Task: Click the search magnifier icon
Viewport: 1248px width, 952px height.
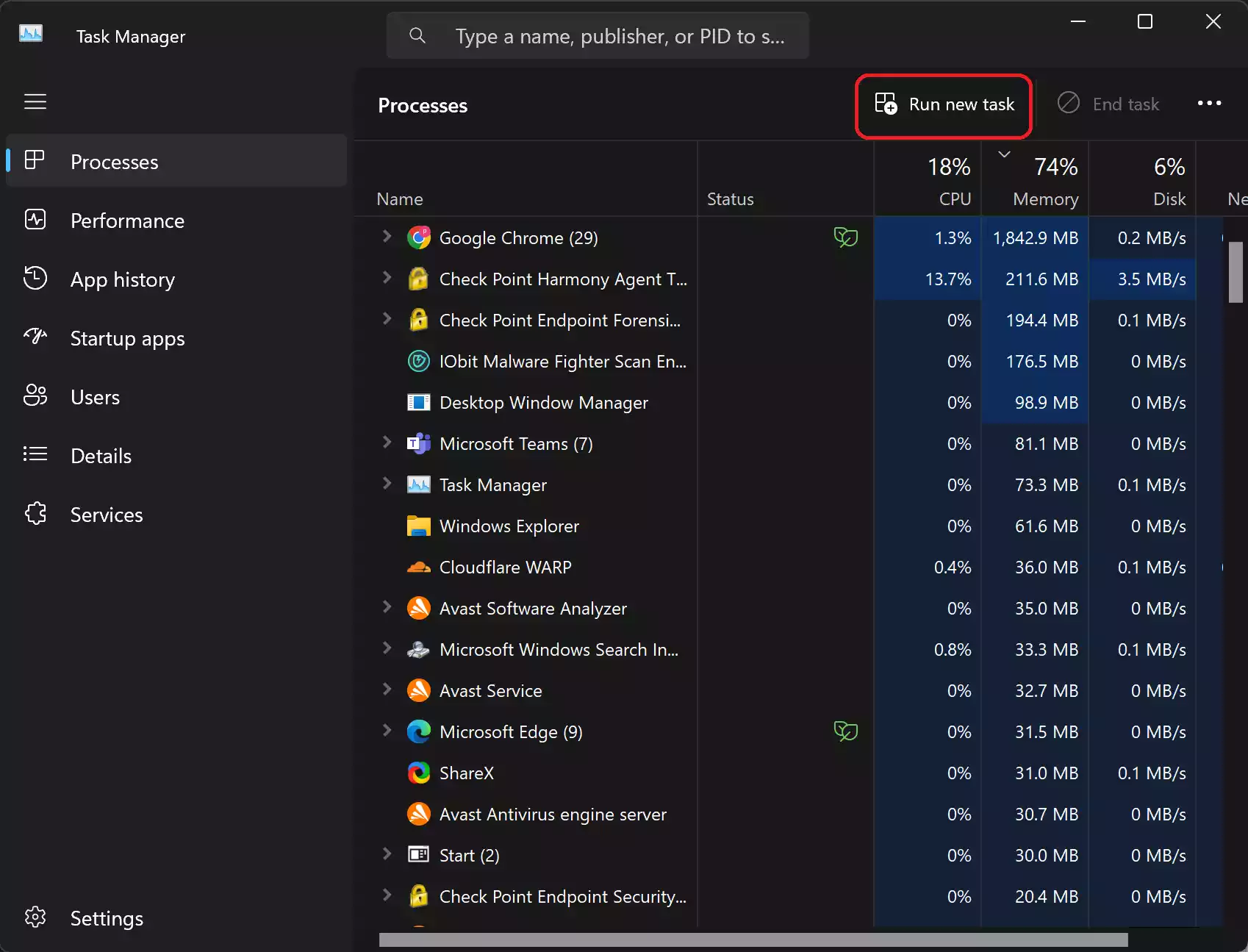Action: (417, 35)
